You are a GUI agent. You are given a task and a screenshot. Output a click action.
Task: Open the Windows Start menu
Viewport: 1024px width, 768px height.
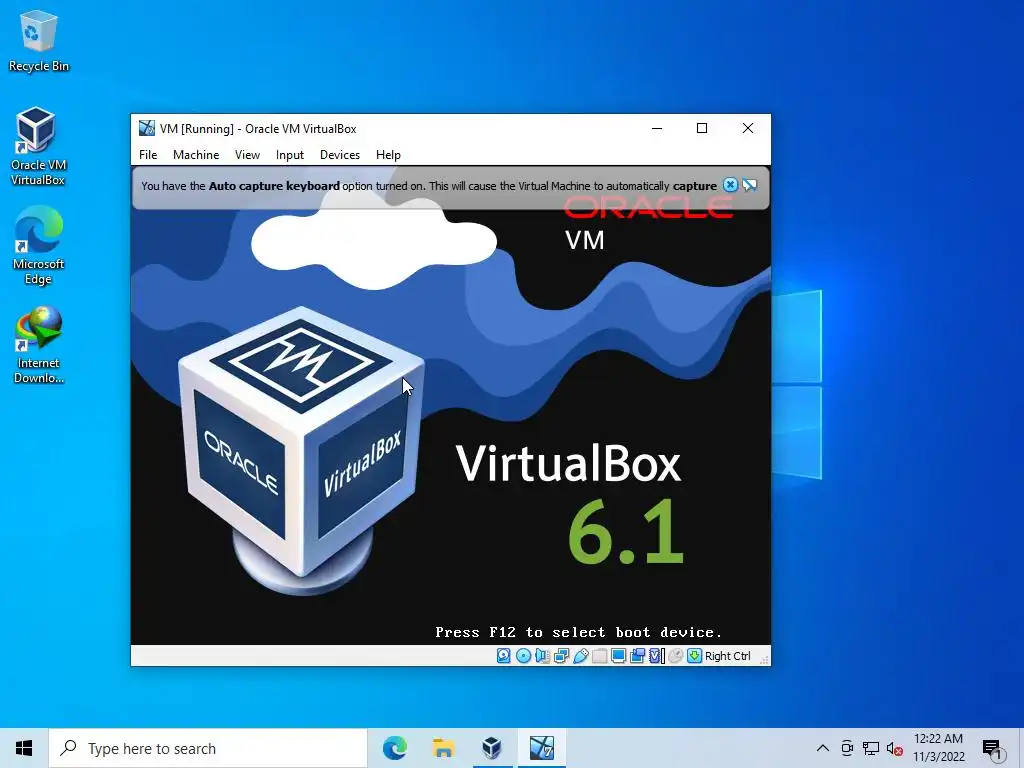(24, 748)
